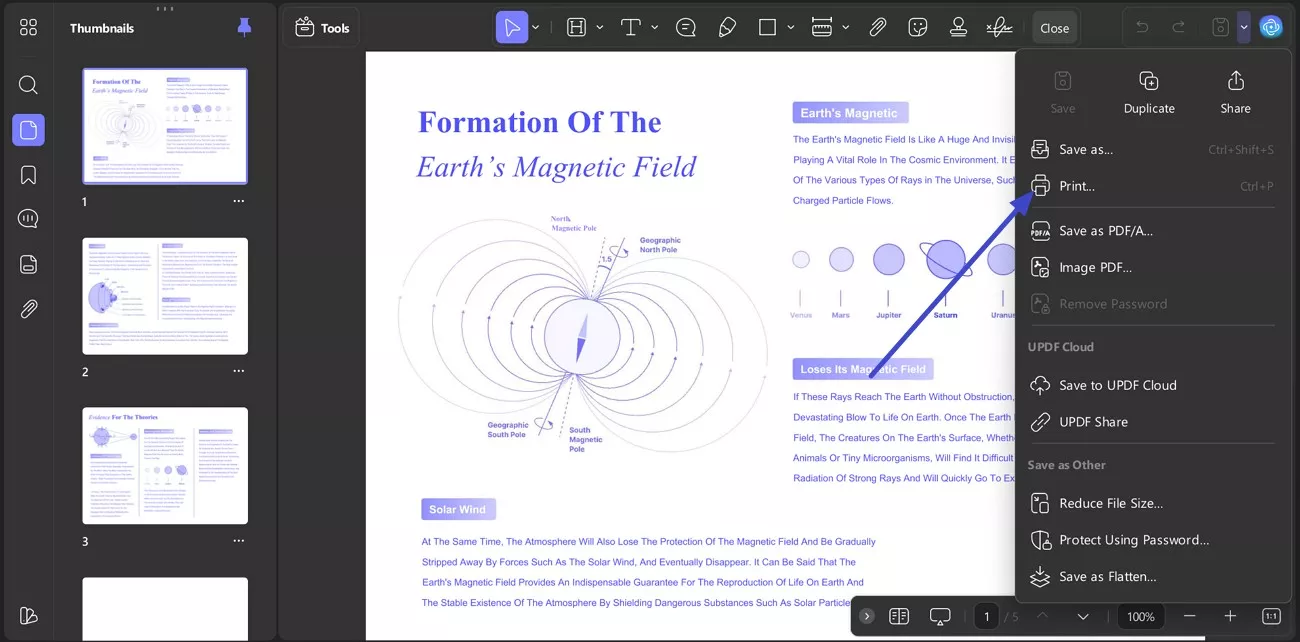Choose Save as from the menu
Screen dimensions: 1300x642
(x=1086, y=149)
